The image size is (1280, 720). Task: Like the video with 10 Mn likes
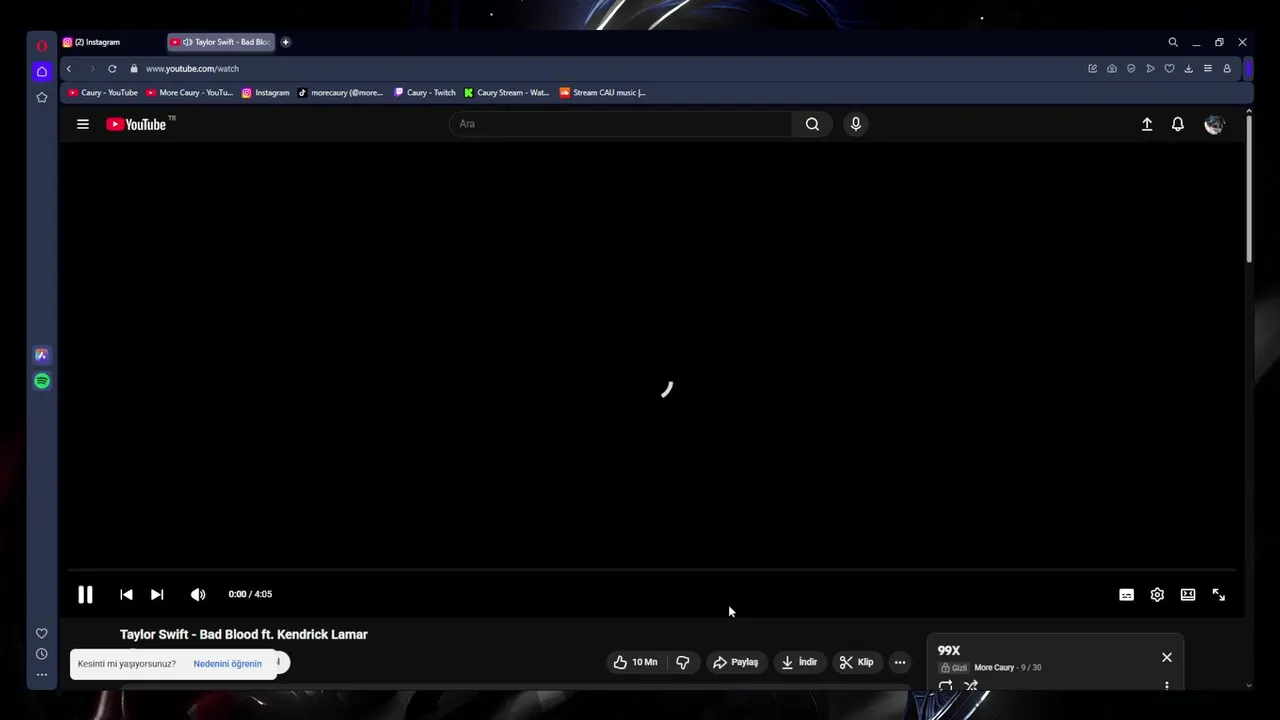pos(636,662)
